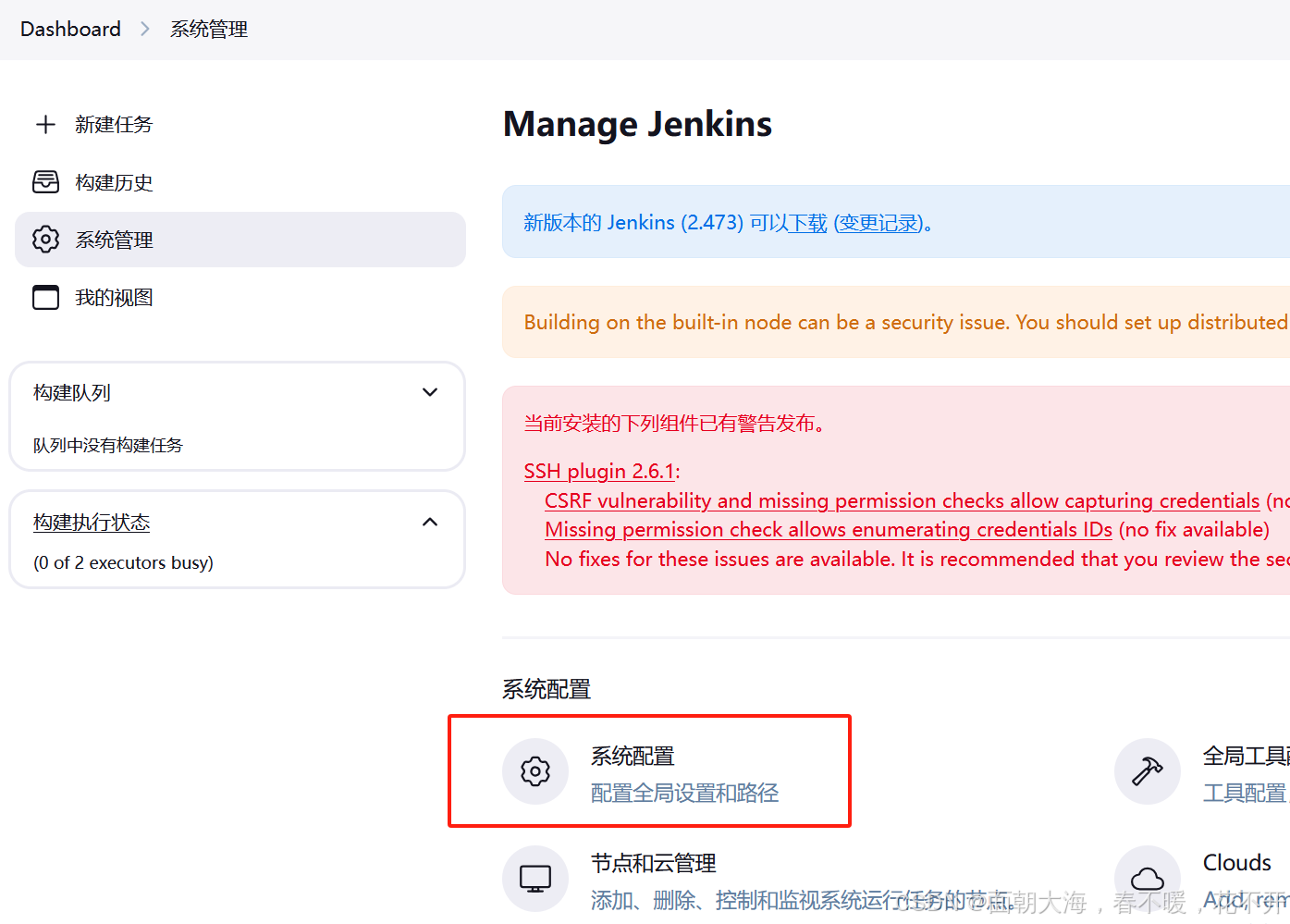
Task: Click the gear icon beside 系统管理 in sidebar
Action: pyautogui.click(x=45, y=240)
